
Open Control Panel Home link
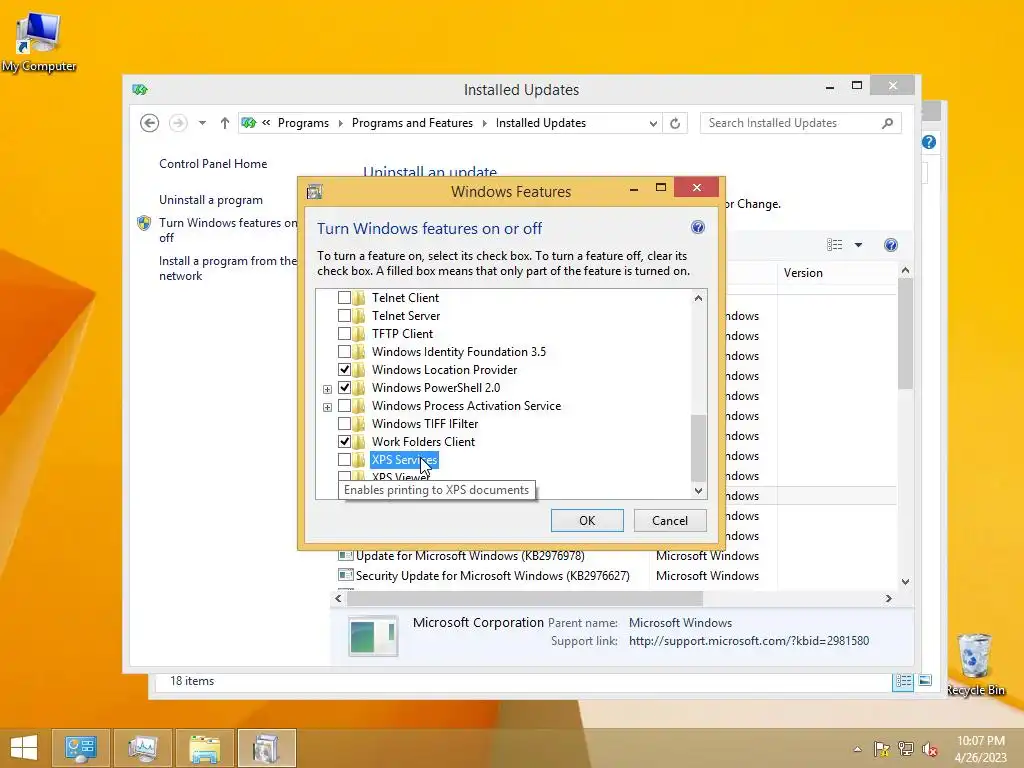(x=213, y=164)
